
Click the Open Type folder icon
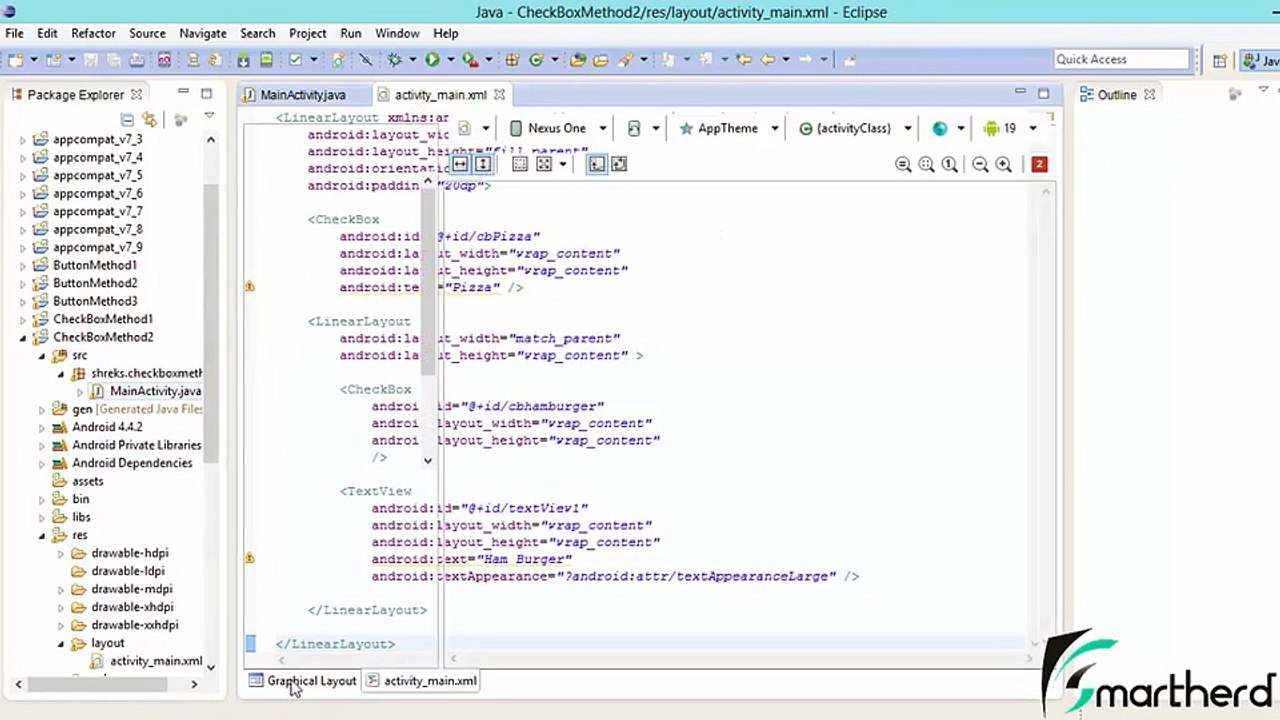[x=578, y=60]
